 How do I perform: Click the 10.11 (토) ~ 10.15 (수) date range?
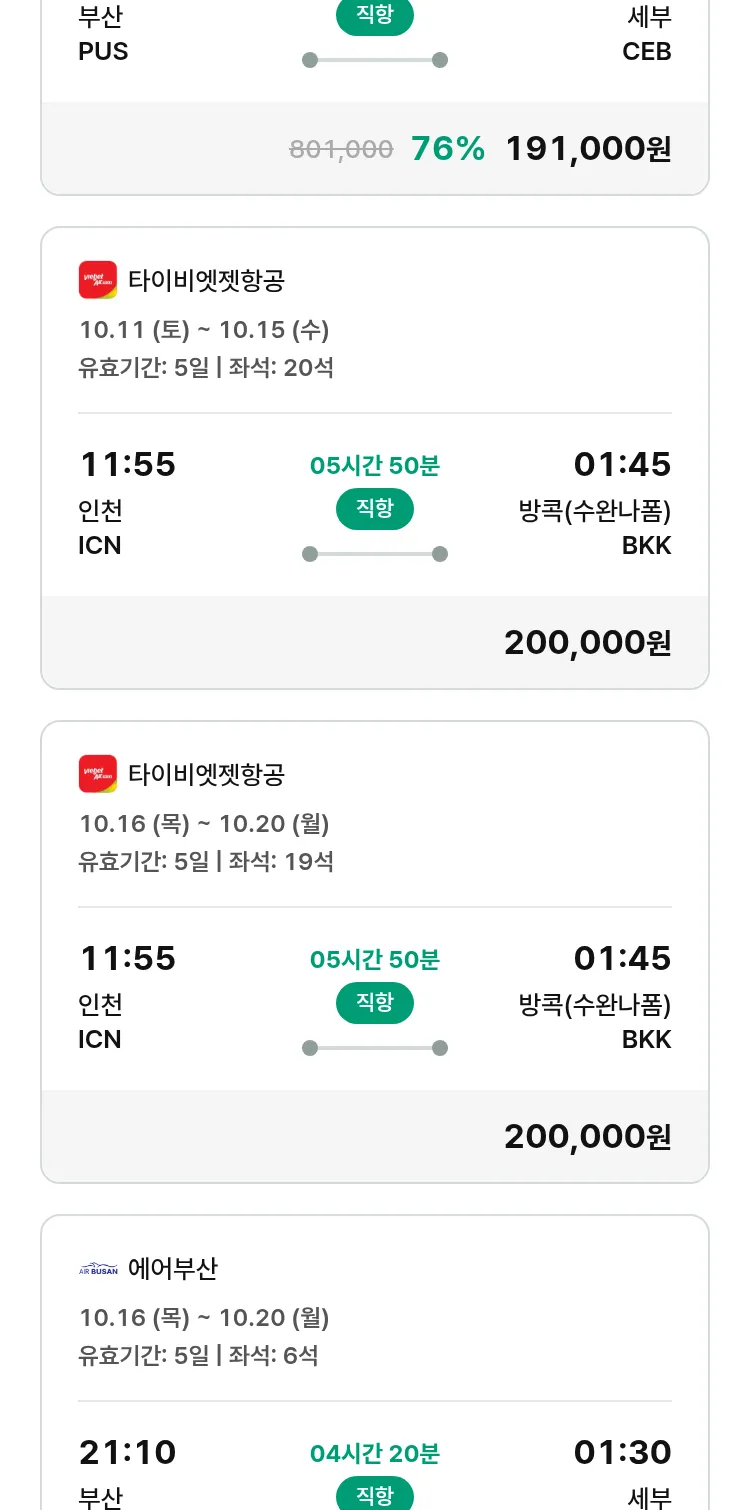[204, 330]
